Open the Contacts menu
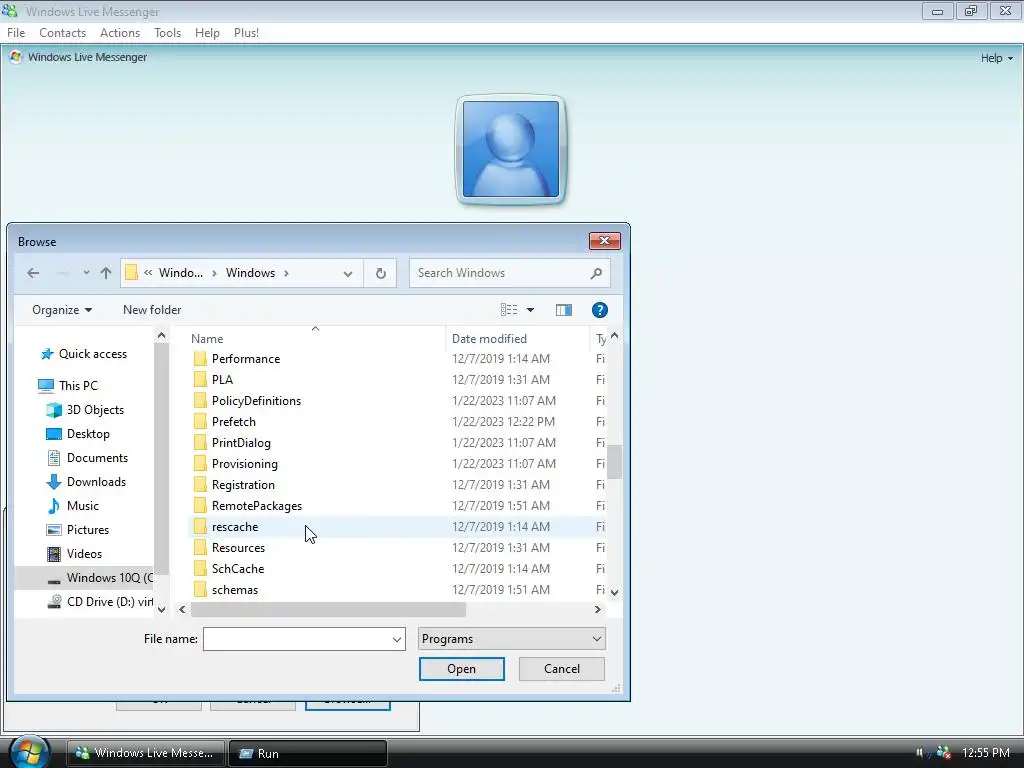 (x=63, y=33)
